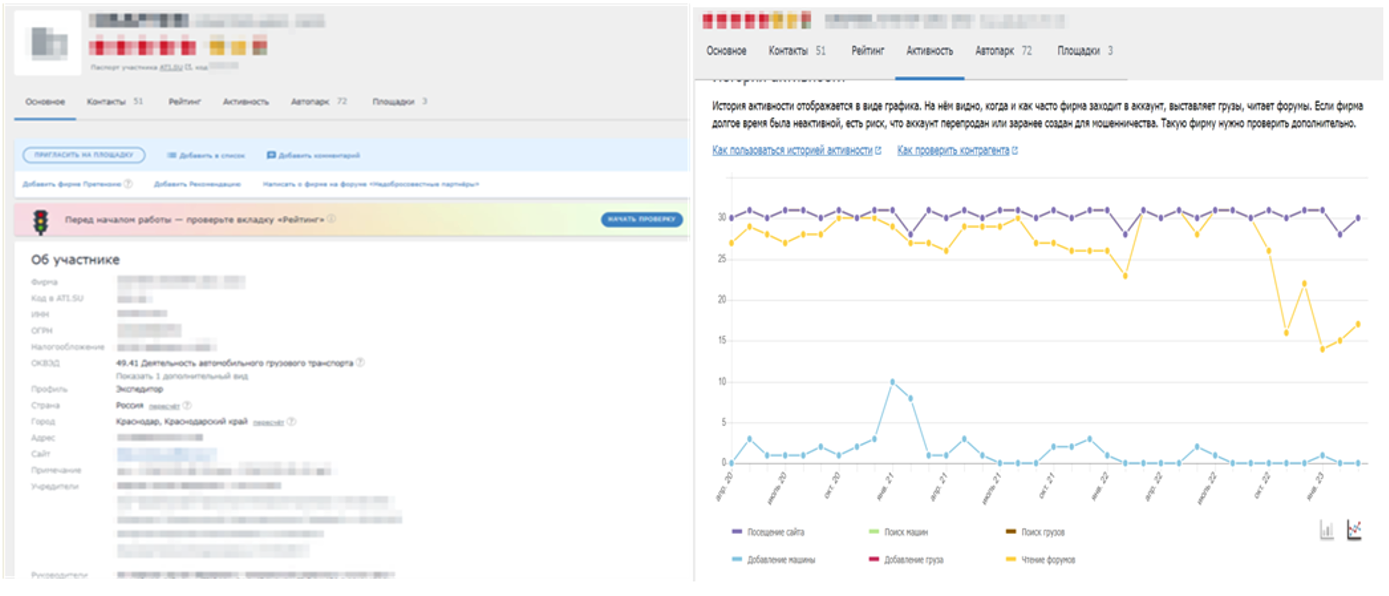Click the list icon beside «Добавить в список»
1389x596 pixels.
172,156
